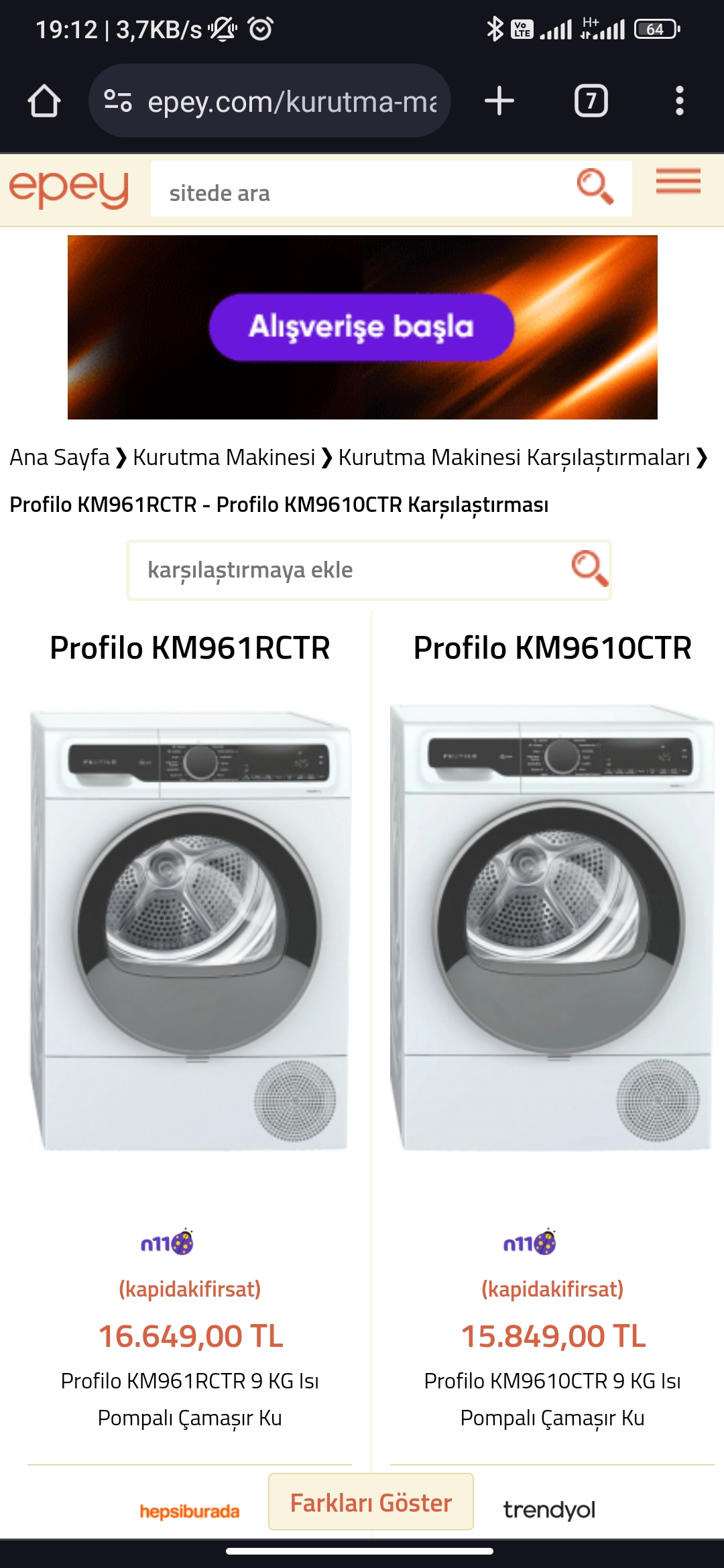Open the epey hamburger menu
The height and width of the screenshot is (1568, 724).
pyautogui.click(x=678, y=182)
